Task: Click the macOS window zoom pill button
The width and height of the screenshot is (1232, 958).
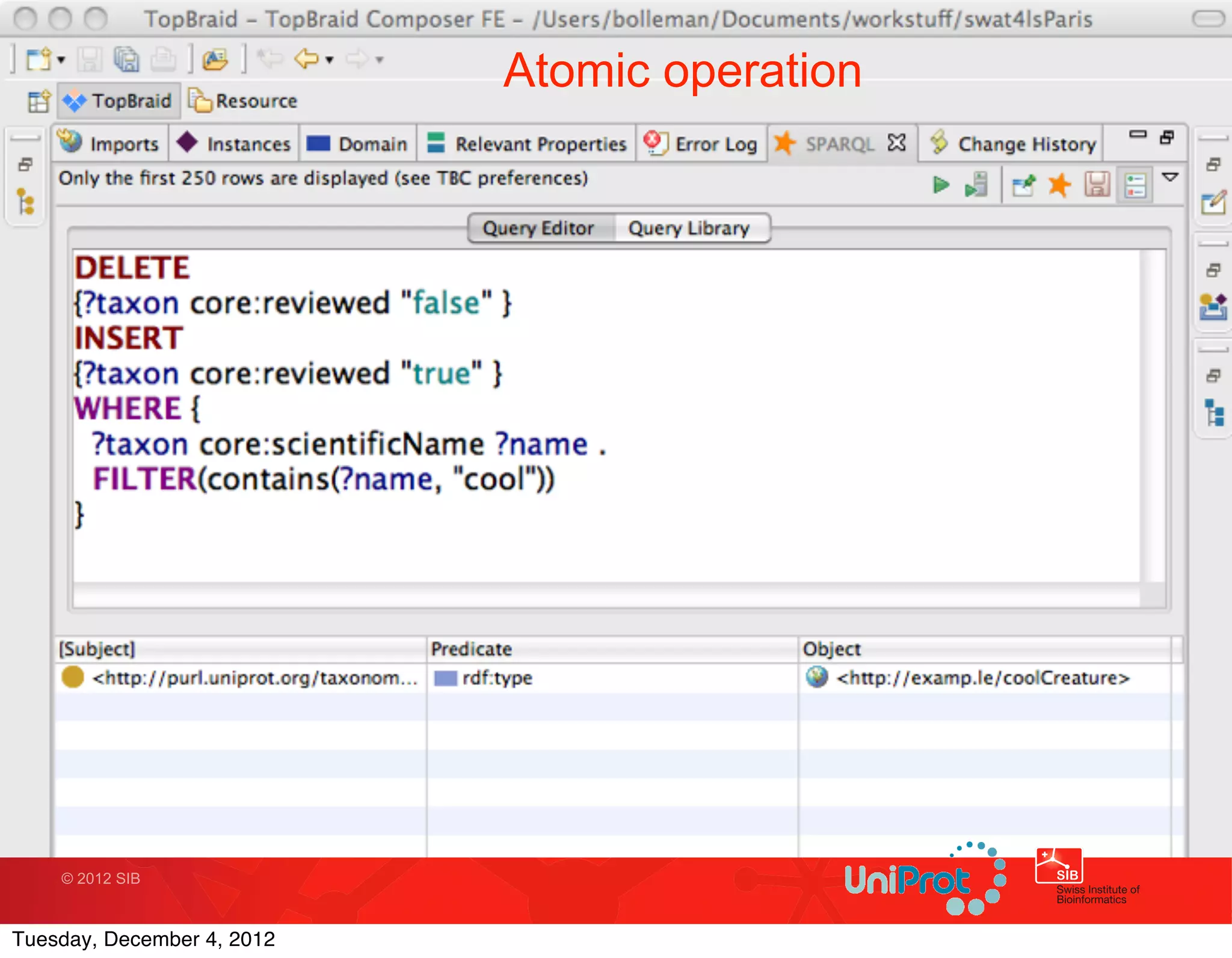Action: 1208,19
